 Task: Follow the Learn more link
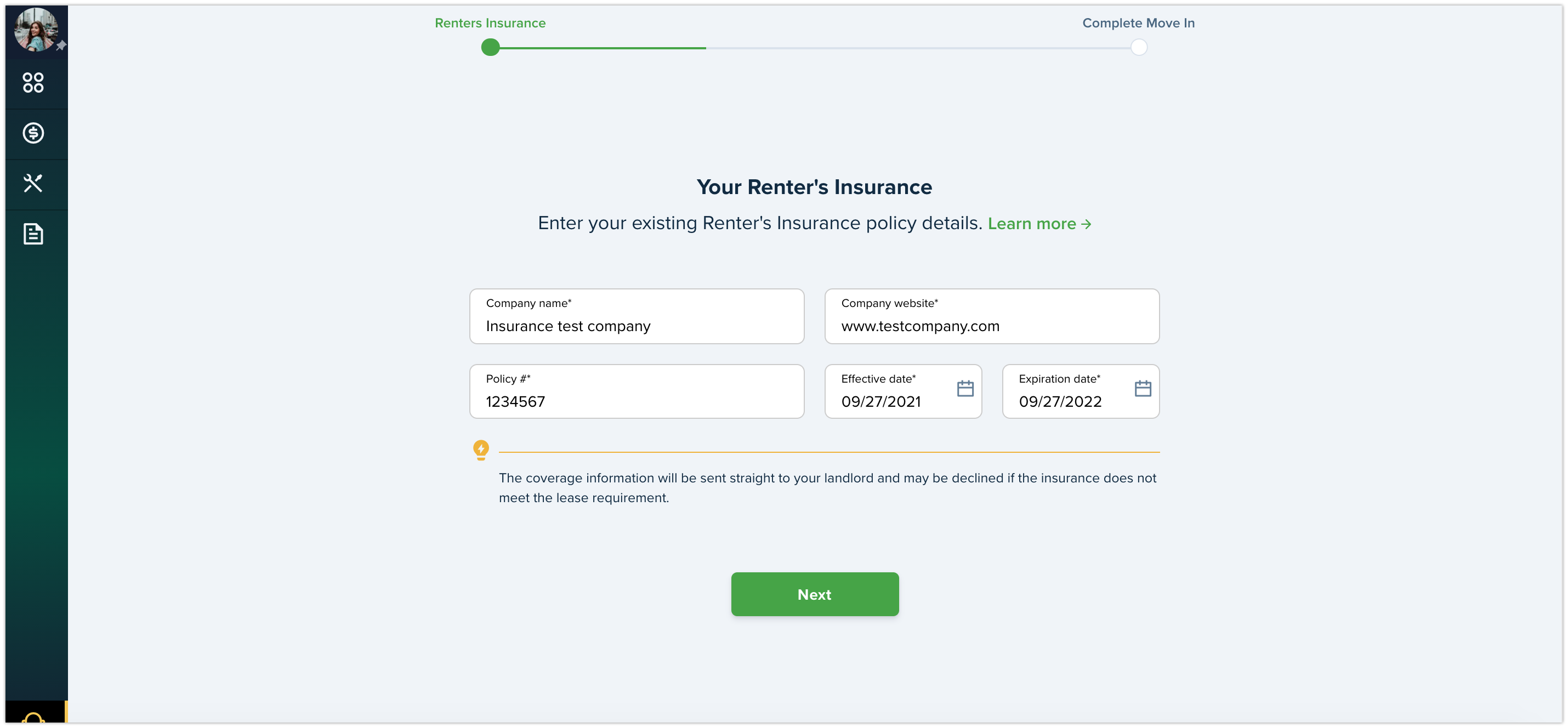pyautogui.click(x=1039, y=224)
